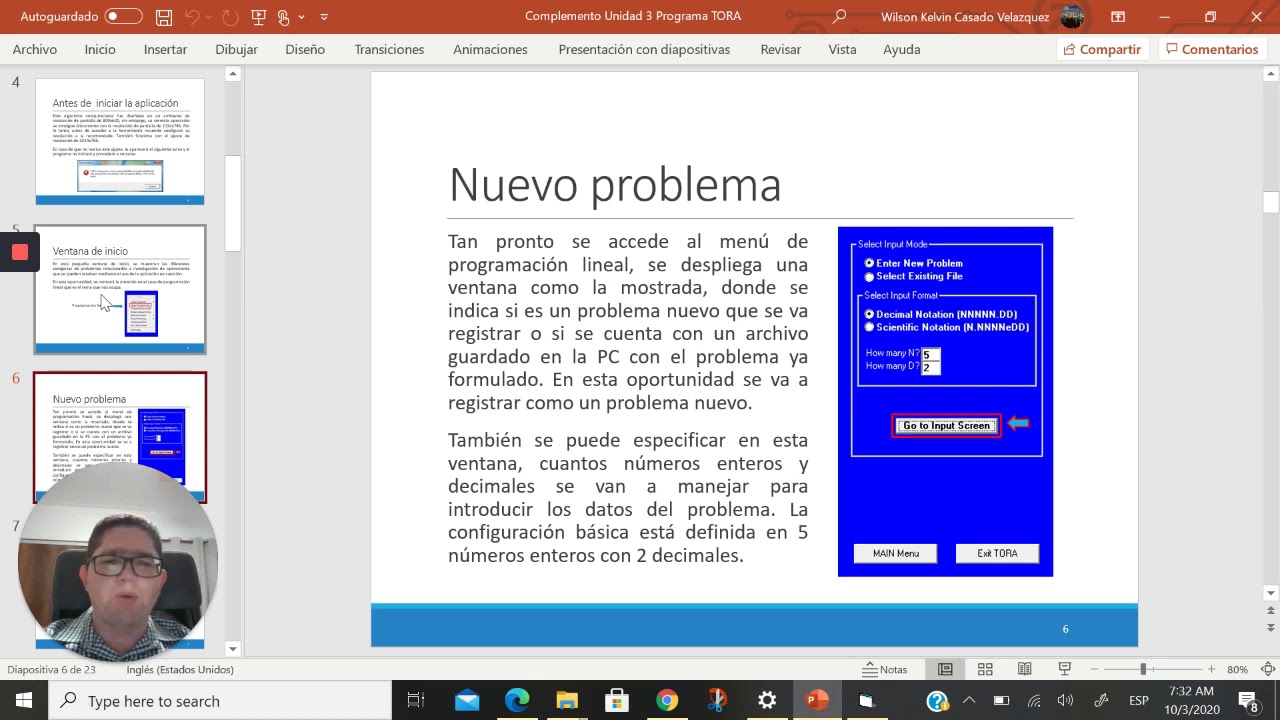Switch to the Insertar tab
The height and width of the screenshot is (720, 1280).
point(165,49)
